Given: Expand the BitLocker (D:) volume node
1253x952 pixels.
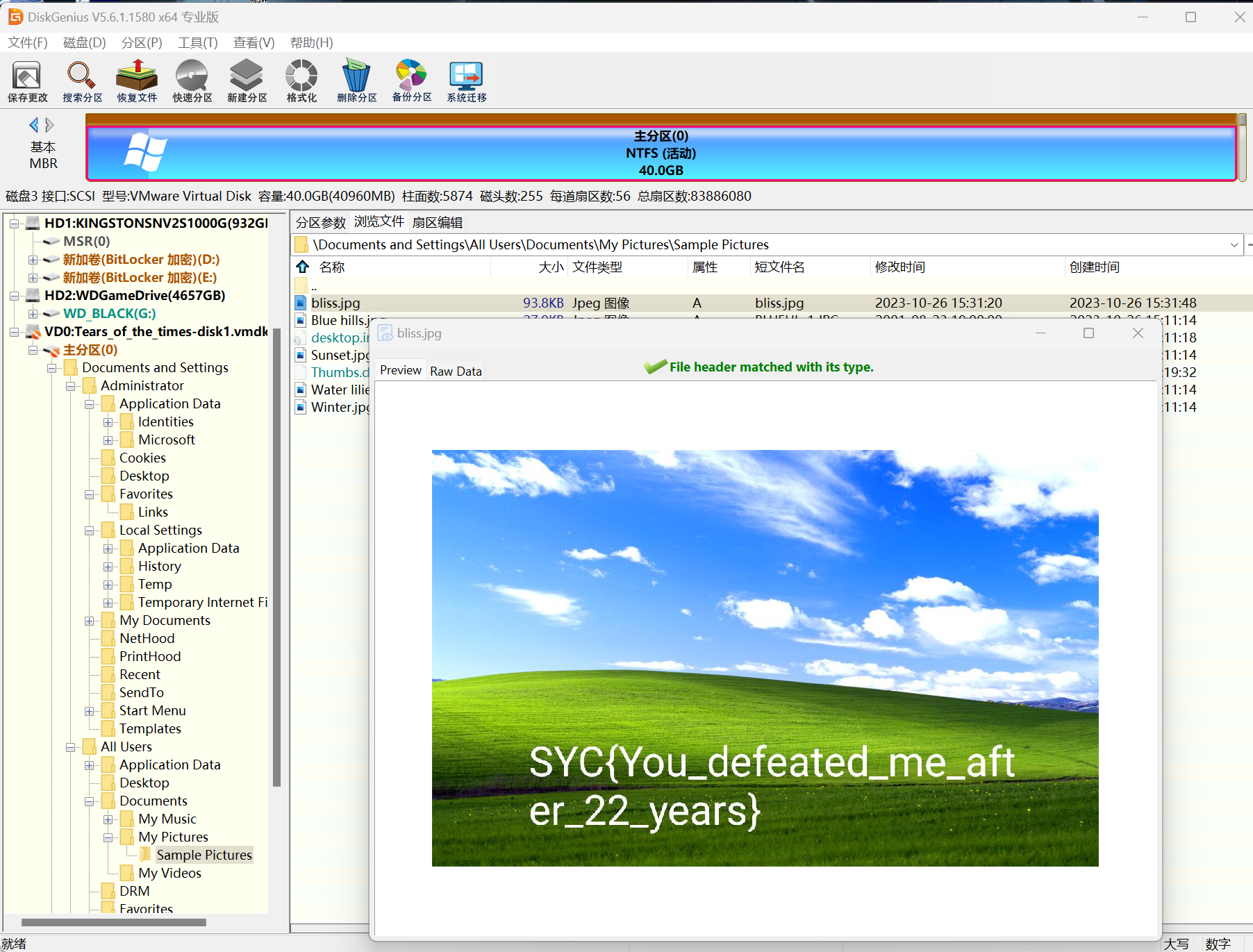Looking at the screenshot, I should click(x=33, y=260).
